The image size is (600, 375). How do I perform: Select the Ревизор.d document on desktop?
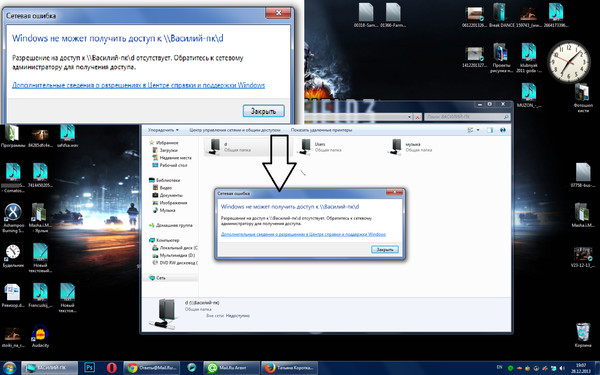tap(13, 295)
